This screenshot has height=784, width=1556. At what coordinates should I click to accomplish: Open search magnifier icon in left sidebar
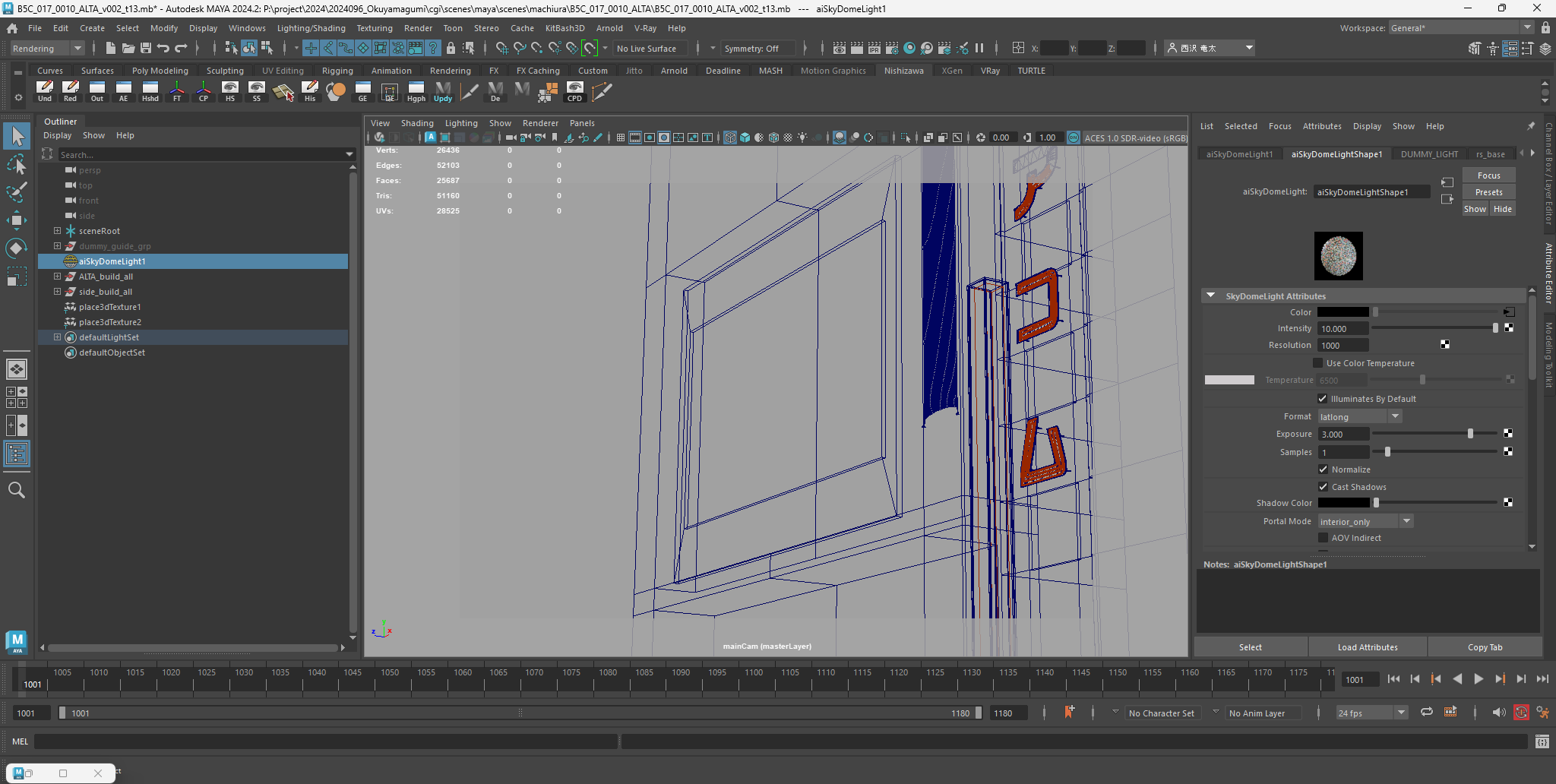tap(16, 490)
